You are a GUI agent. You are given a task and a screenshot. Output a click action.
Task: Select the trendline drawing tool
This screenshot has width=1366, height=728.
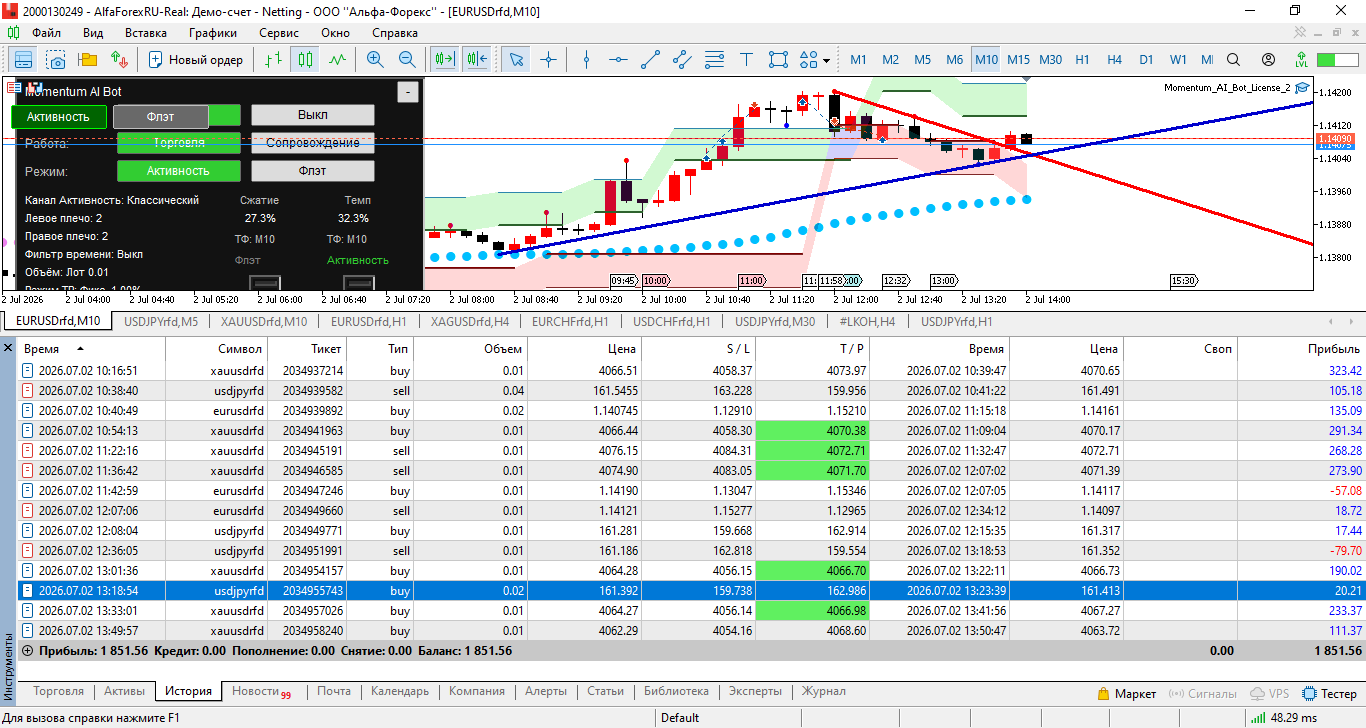point(651,60)
